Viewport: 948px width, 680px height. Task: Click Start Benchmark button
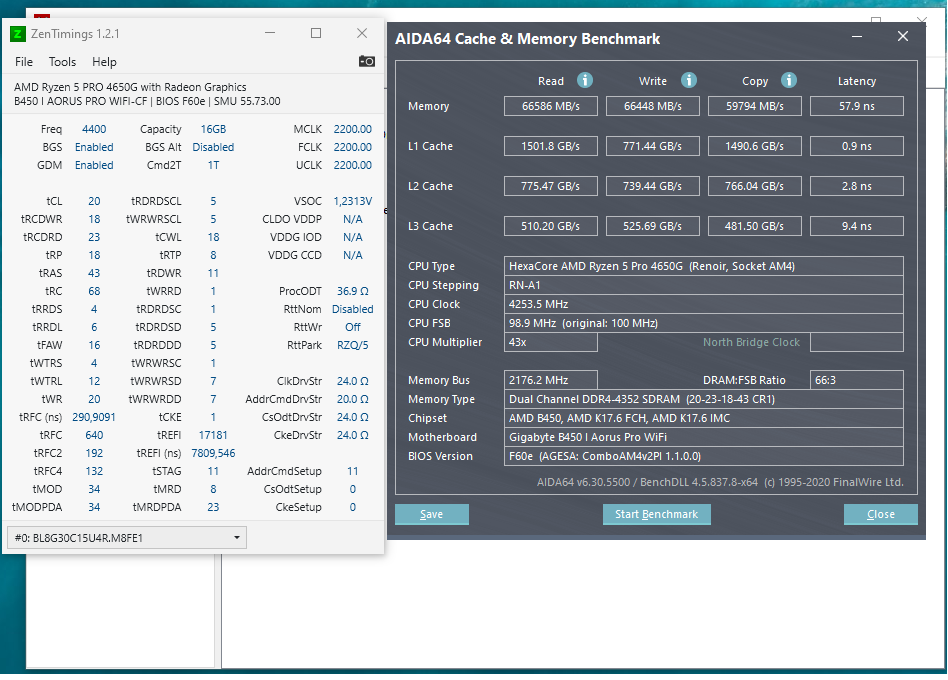pos(657,514)
